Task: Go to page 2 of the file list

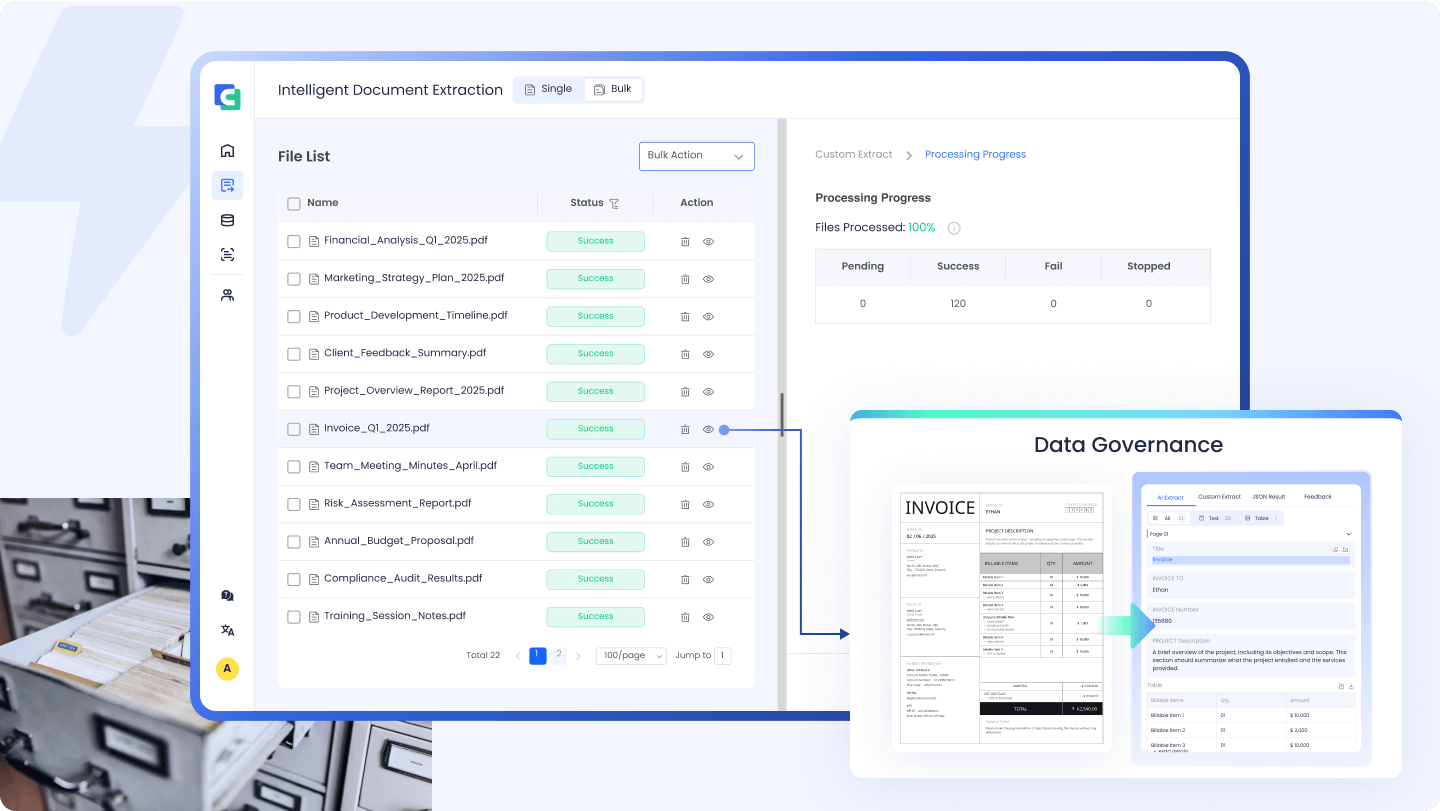Action: [x=558, y=655]
